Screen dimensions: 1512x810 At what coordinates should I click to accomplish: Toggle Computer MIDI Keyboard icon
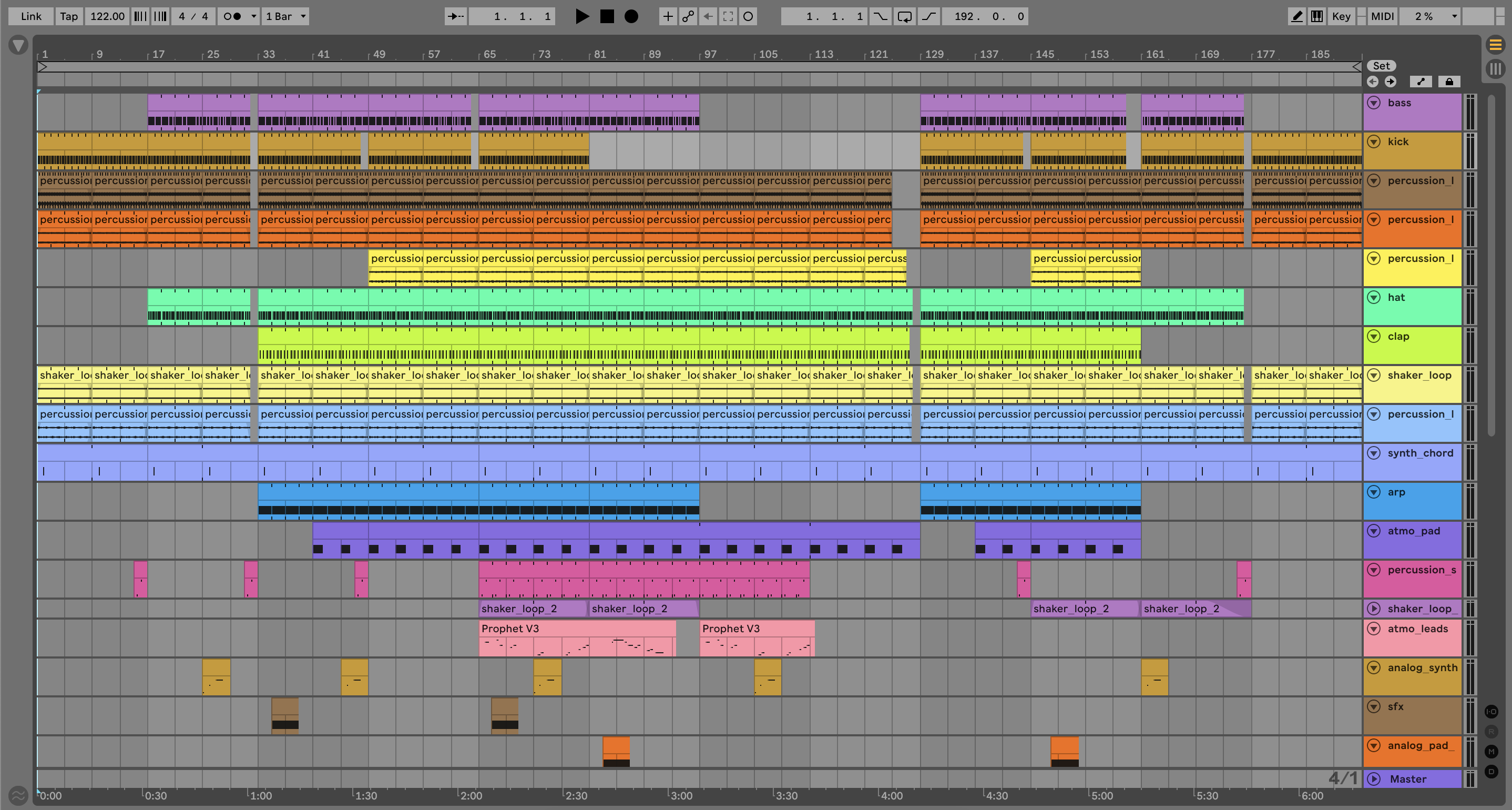[x=1317, y=16]
